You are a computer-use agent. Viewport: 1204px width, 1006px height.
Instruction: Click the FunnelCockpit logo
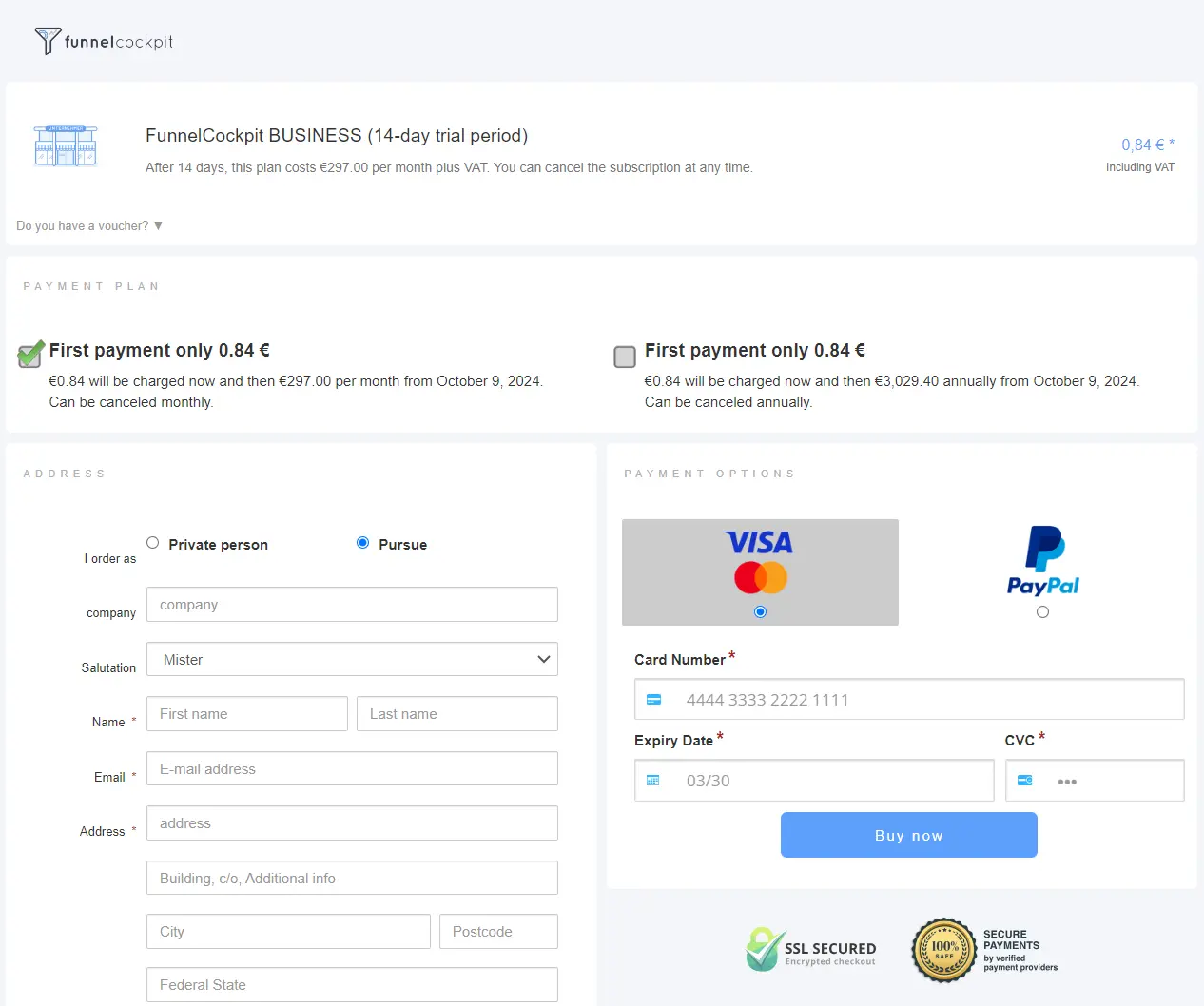click(104, 41)
